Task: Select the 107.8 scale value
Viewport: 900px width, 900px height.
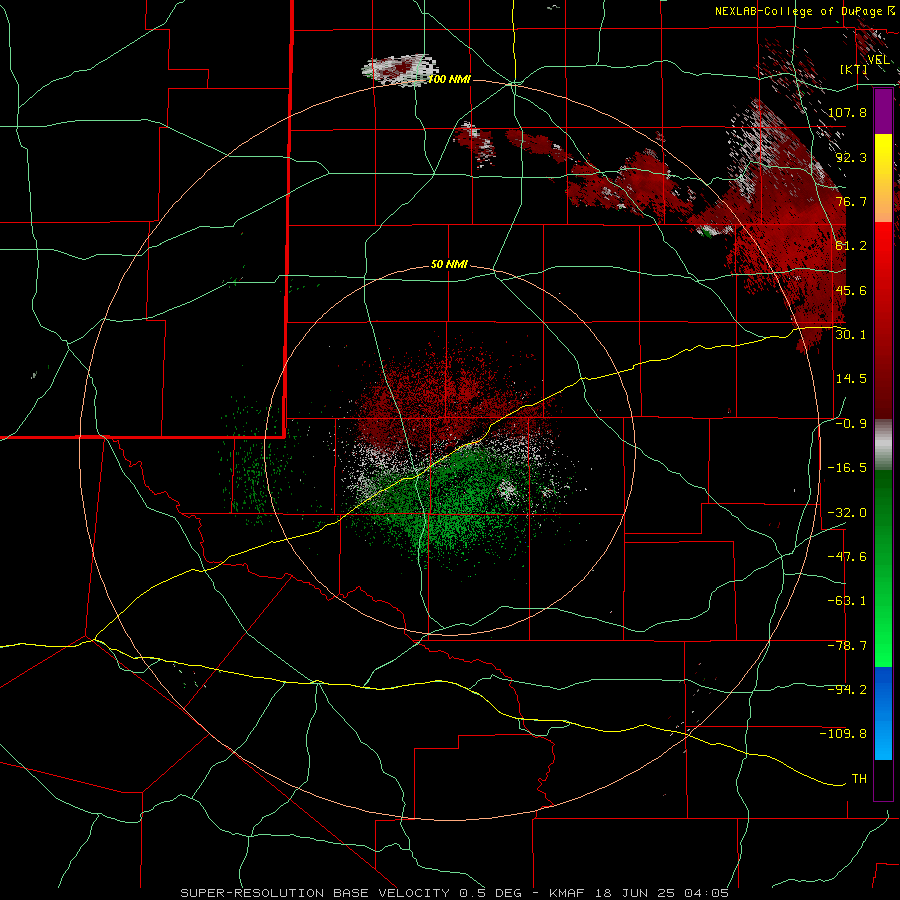Action: point(847,112)
